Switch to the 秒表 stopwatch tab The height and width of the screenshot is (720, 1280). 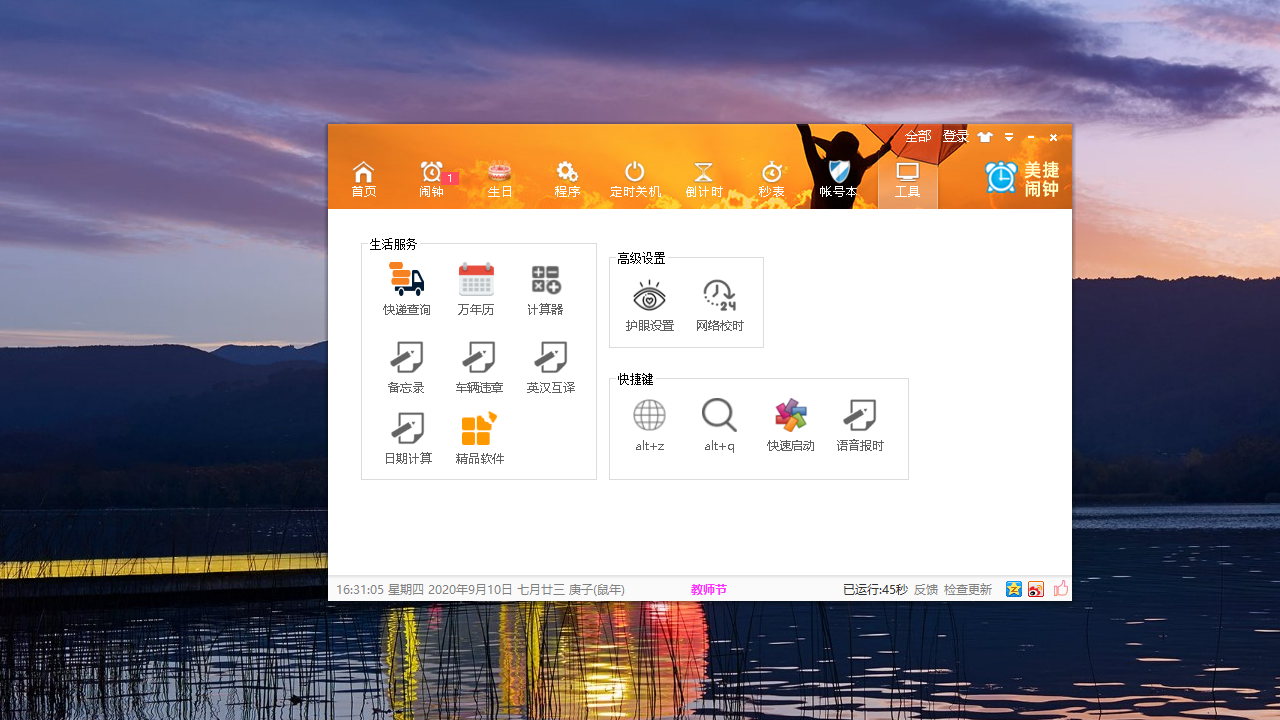(x=771, y=180)
